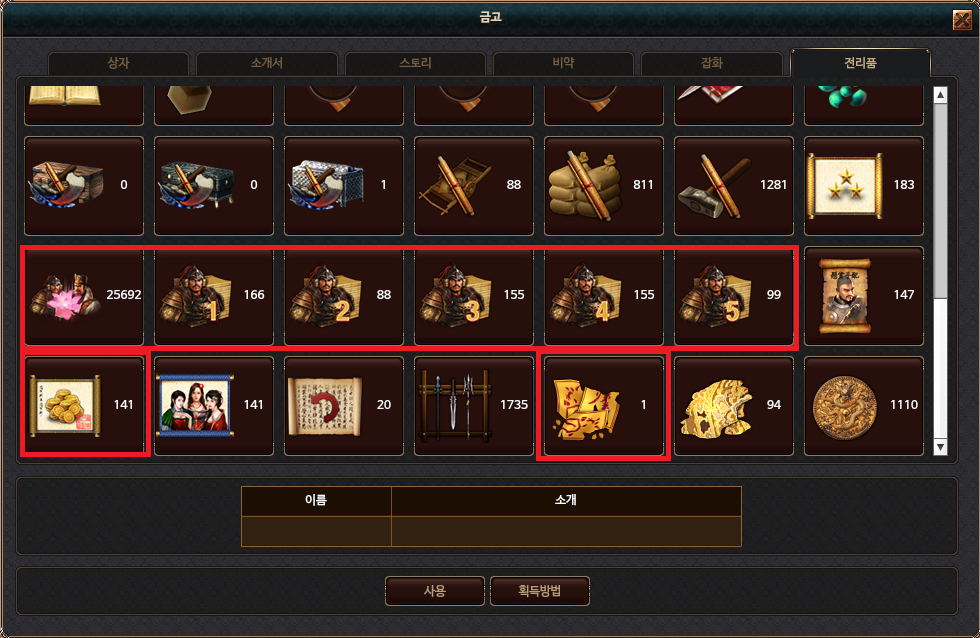Choose the grain sacks item with 811
980x638 pixels.
tap(604, 186)
